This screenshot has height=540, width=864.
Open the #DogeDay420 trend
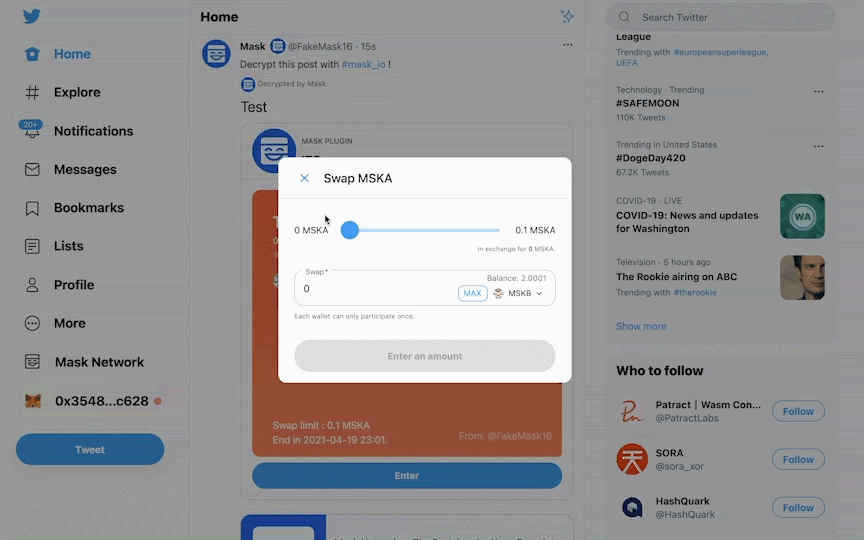tap(651, 158)
